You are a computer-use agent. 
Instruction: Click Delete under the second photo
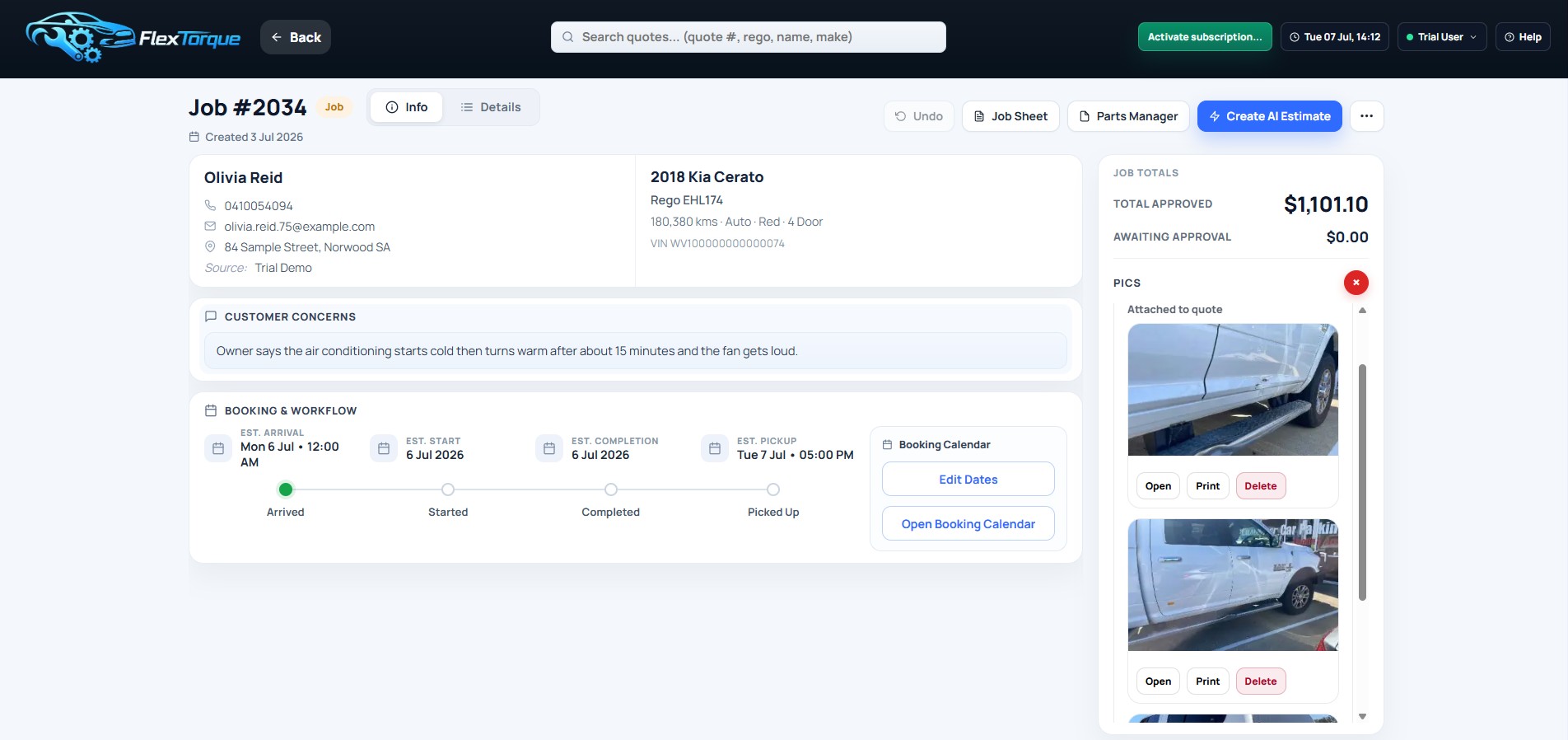(1261, 681)
